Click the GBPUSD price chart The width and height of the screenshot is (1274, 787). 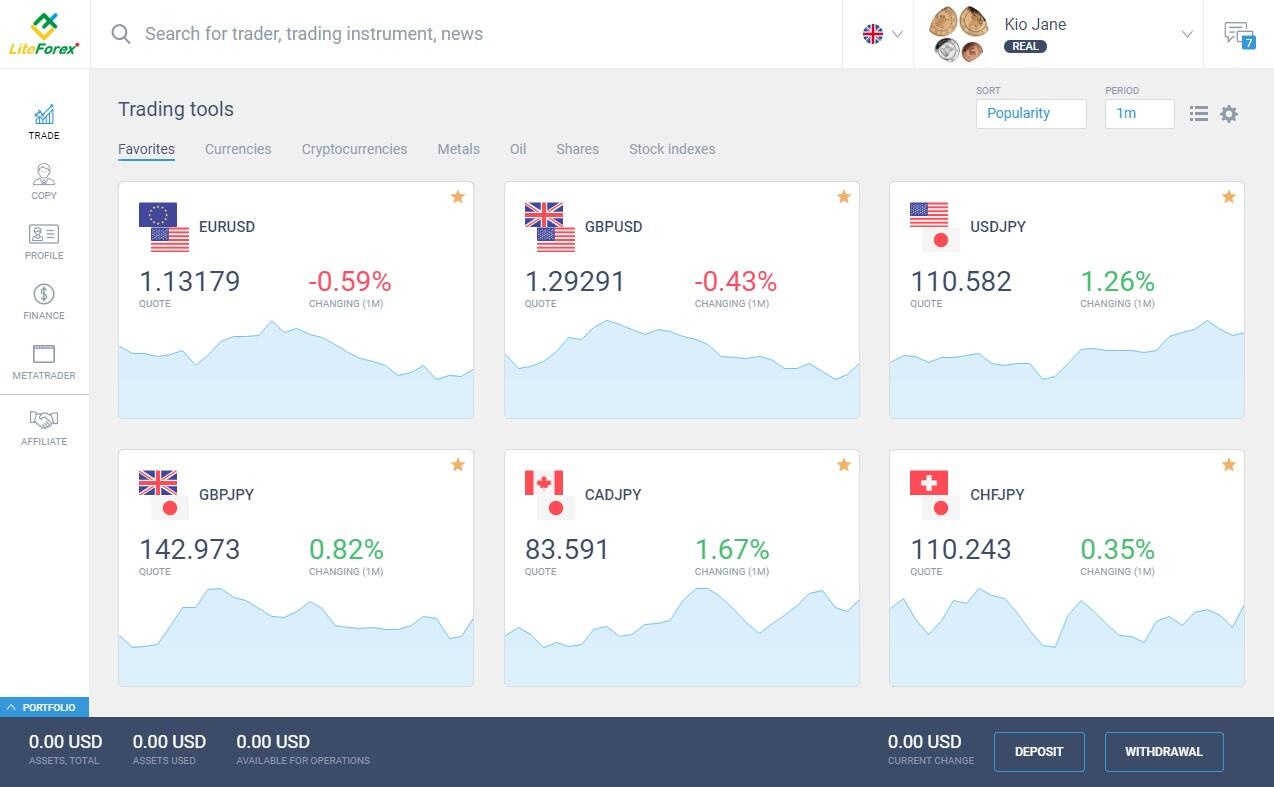(682, 369)
